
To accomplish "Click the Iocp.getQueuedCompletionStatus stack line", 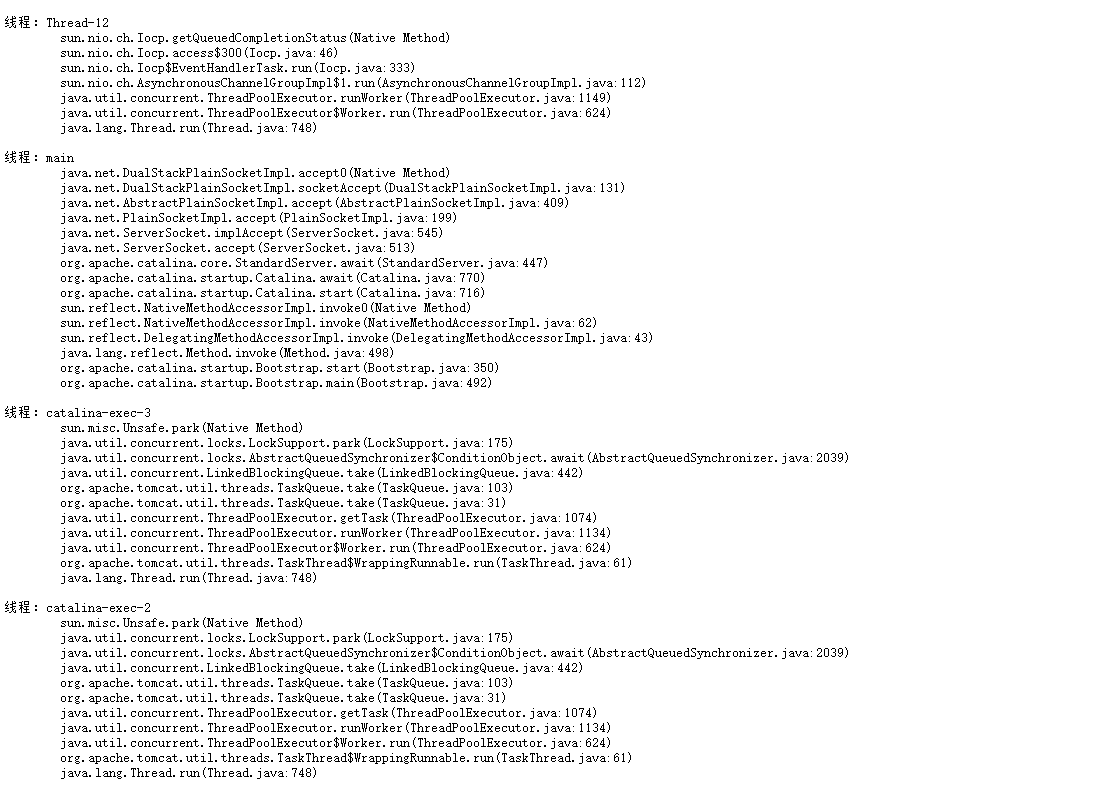I will click(x=255, y=38).
